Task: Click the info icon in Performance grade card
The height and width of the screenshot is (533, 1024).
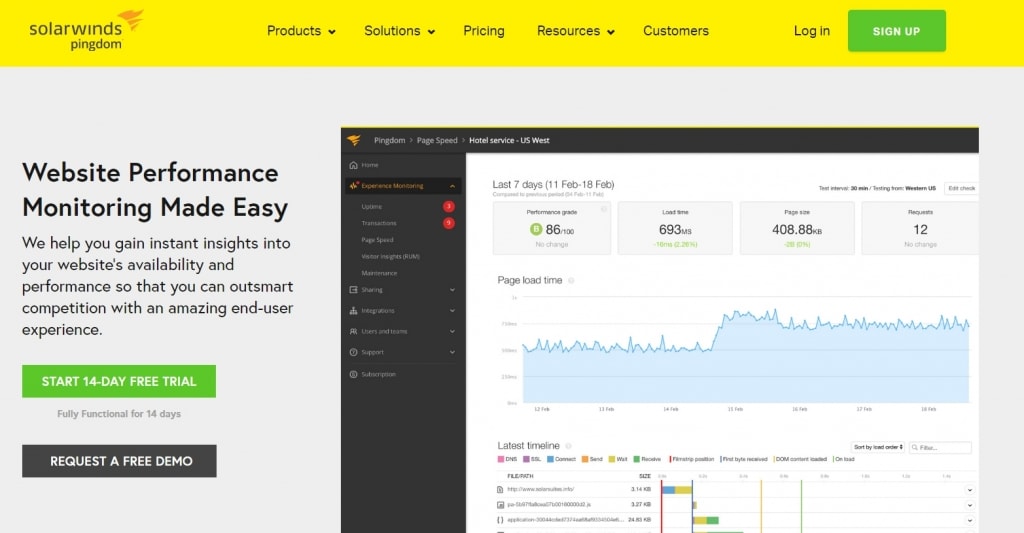Action: [604, 209]
